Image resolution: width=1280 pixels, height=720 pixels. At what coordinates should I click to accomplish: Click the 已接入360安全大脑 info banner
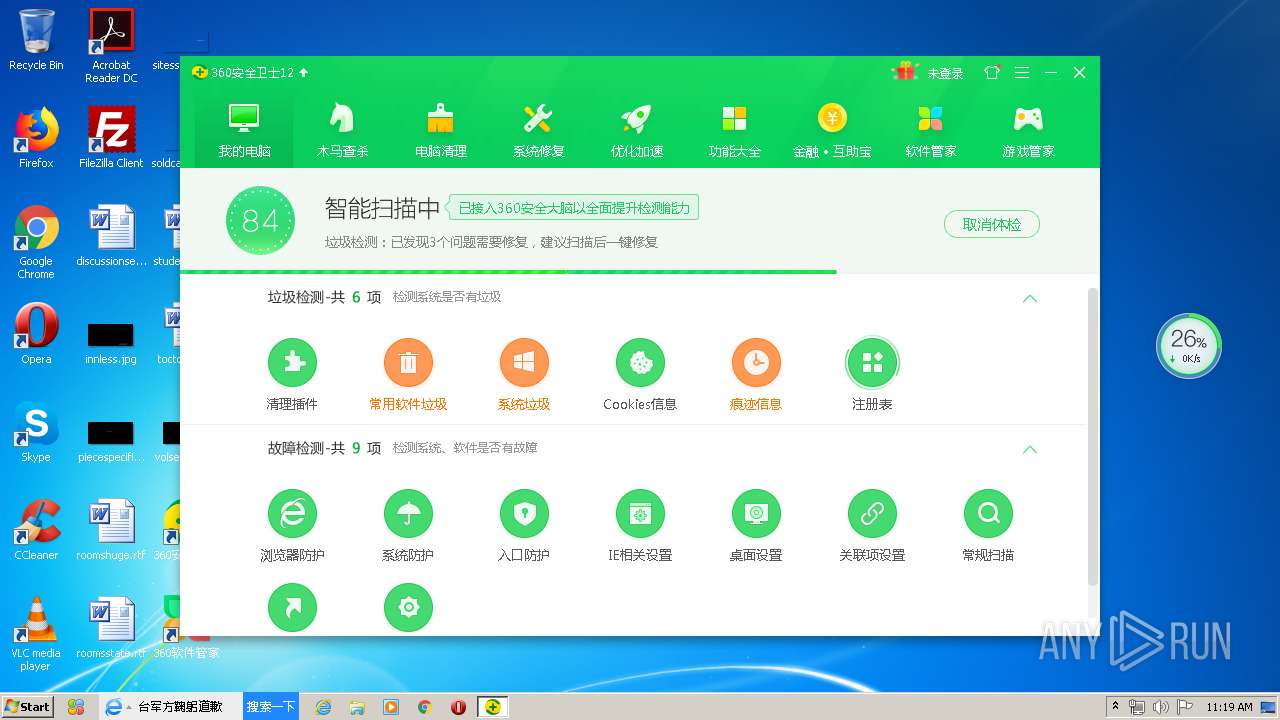pos(573,208)
